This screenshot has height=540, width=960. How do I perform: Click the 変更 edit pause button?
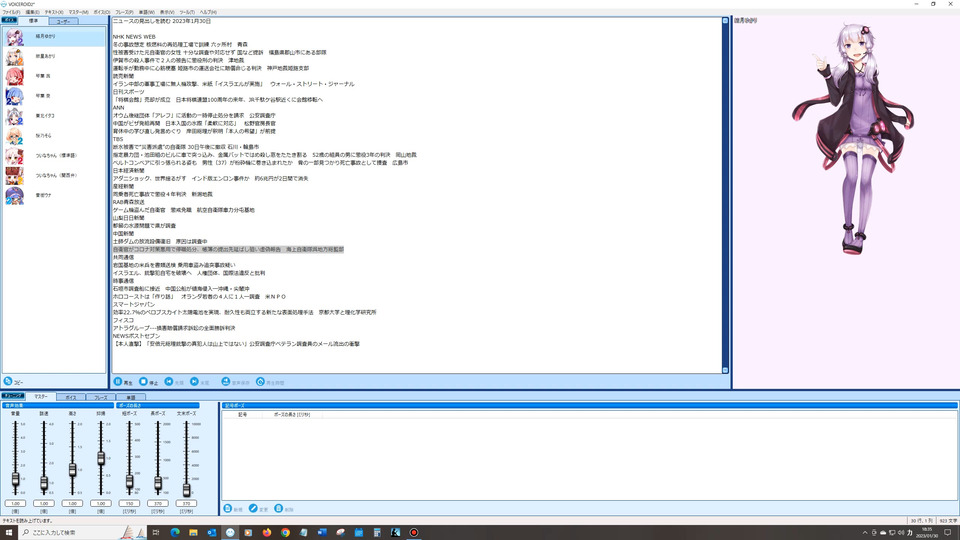point(258,509)
